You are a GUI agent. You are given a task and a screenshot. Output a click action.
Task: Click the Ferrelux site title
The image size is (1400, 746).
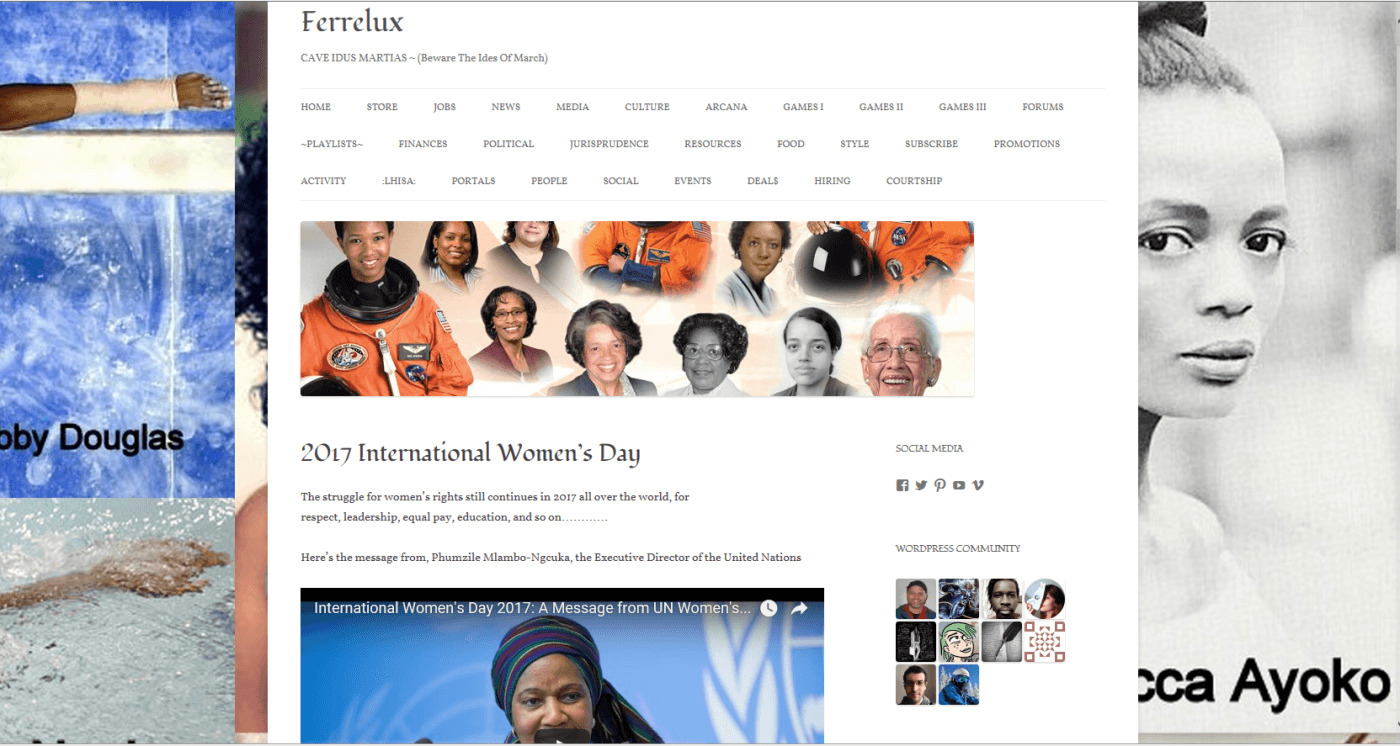click(x=352, y=21)
